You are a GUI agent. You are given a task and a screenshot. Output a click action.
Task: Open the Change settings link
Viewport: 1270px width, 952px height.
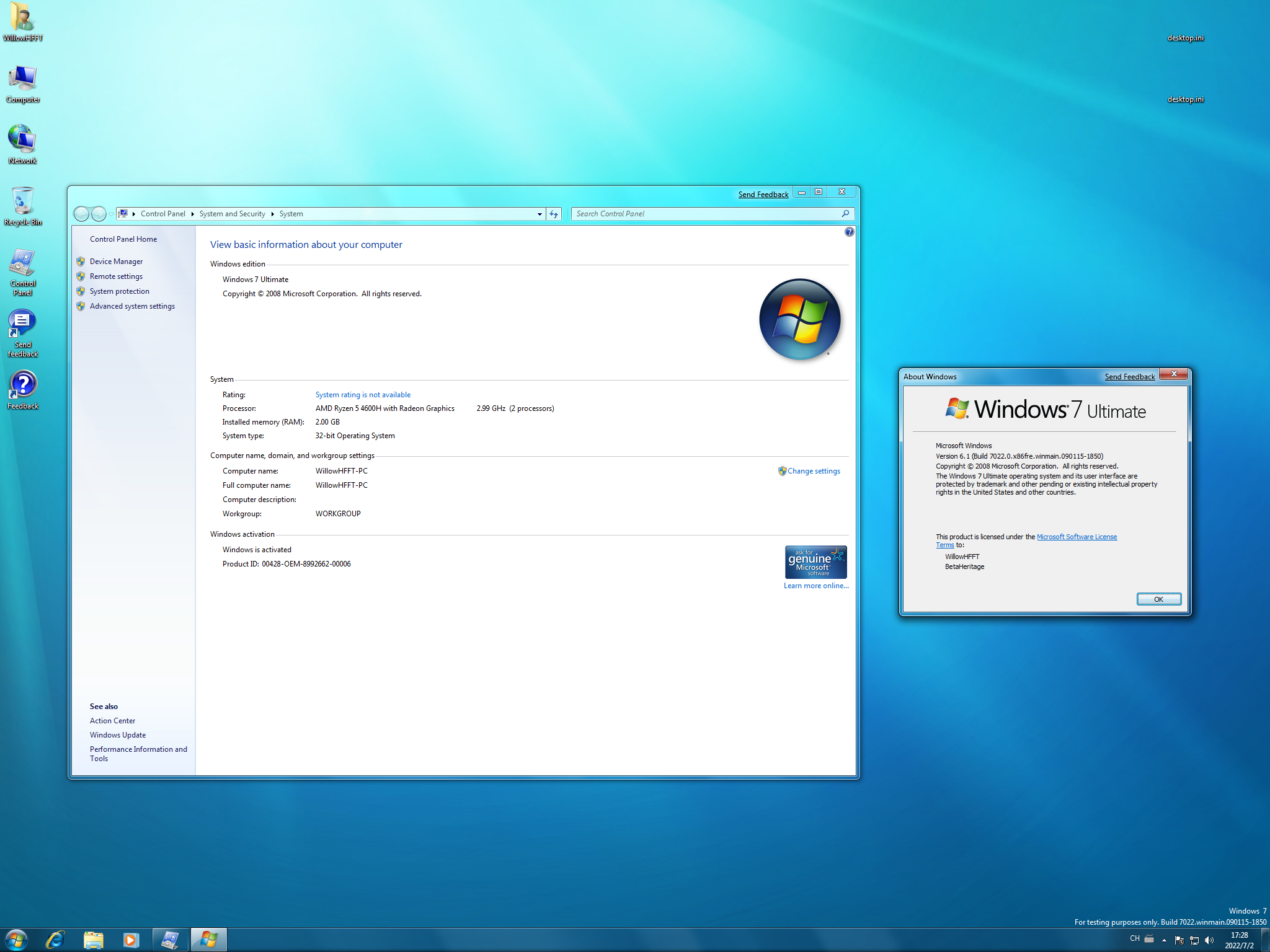pyautogui.click(x=814, y=471)
